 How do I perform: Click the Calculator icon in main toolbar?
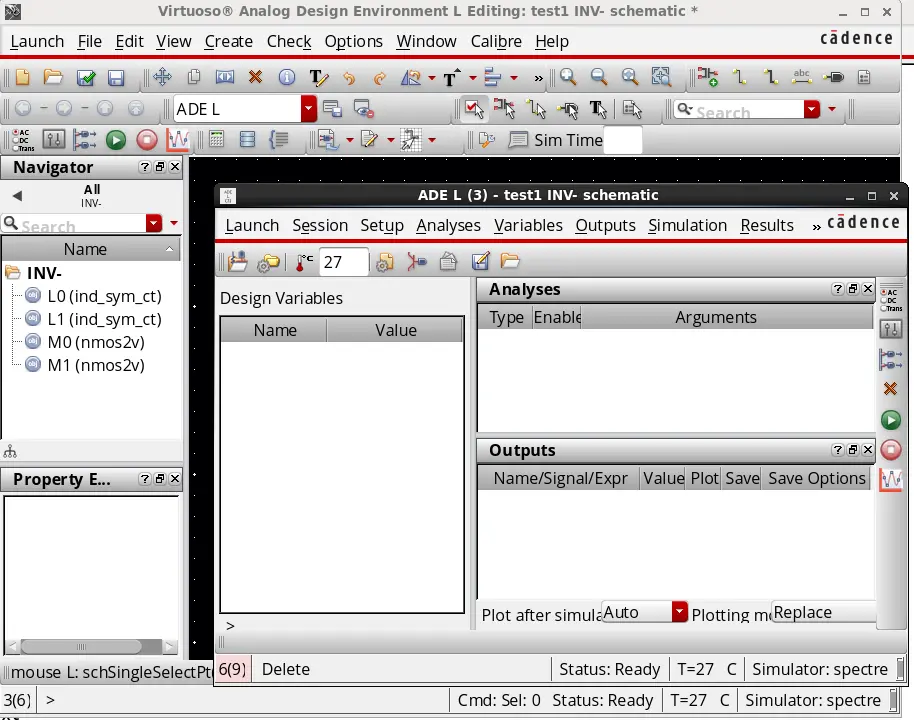point(216,140)
